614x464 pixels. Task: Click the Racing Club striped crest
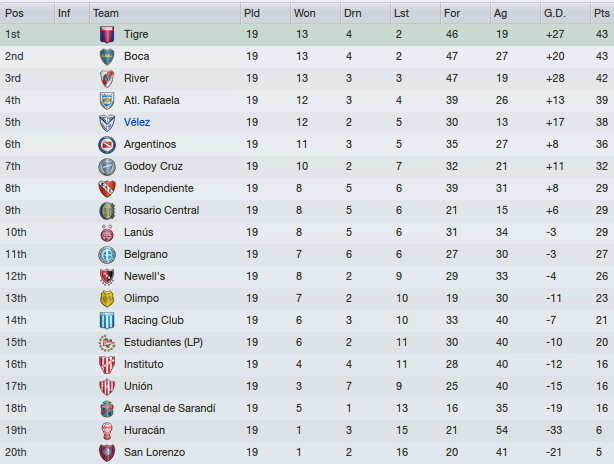(x=107, y=320)
